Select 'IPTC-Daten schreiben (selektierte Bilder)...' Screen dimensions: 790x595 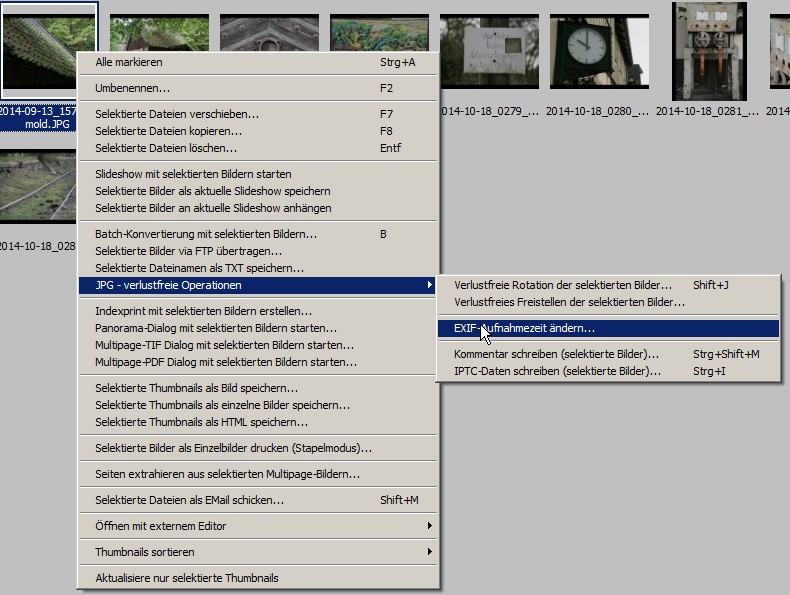pyautogui.click(x=557, y=371)
